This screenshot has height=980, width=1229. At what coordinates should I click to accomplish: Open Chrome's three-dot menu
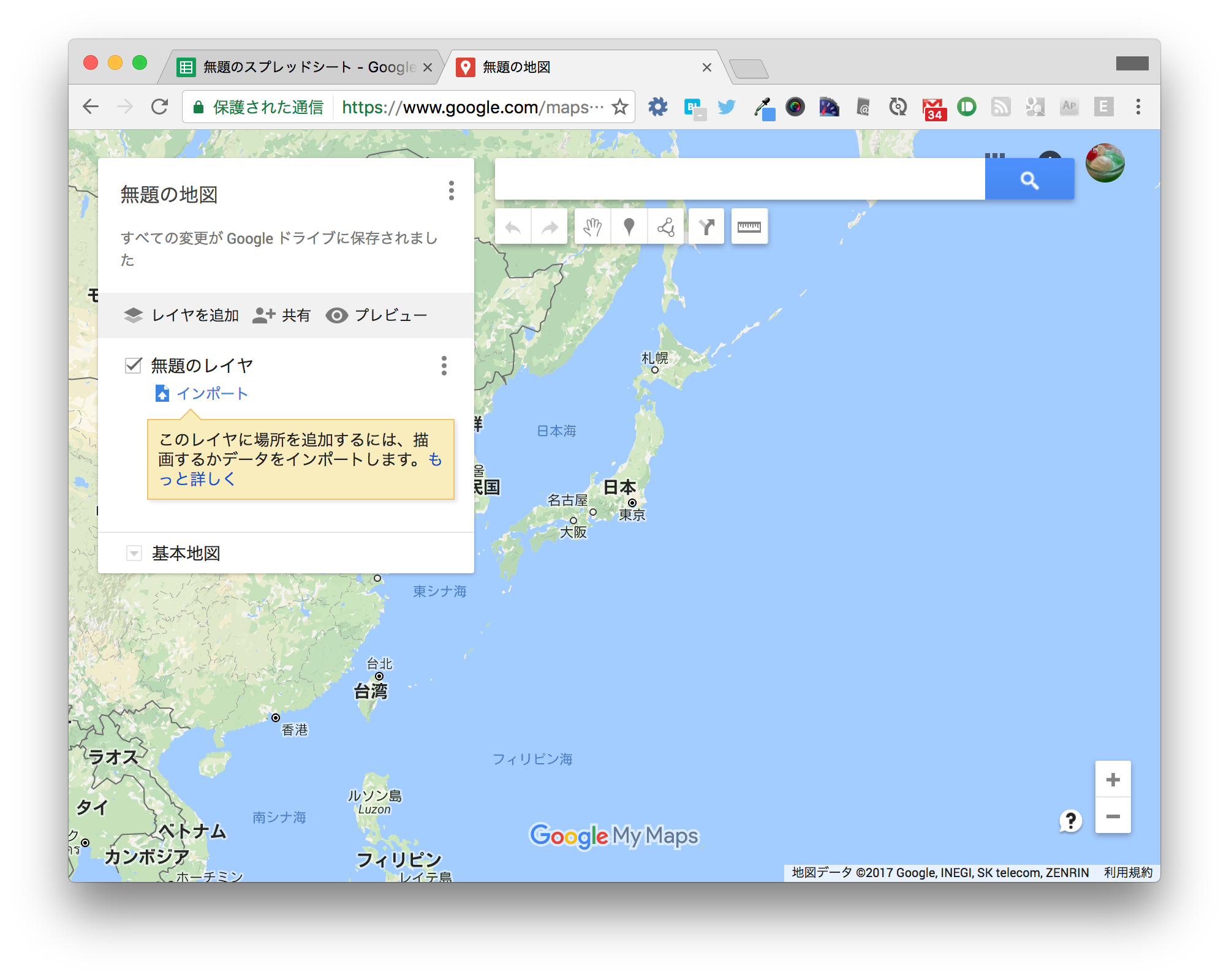[x=1138, y=107]
